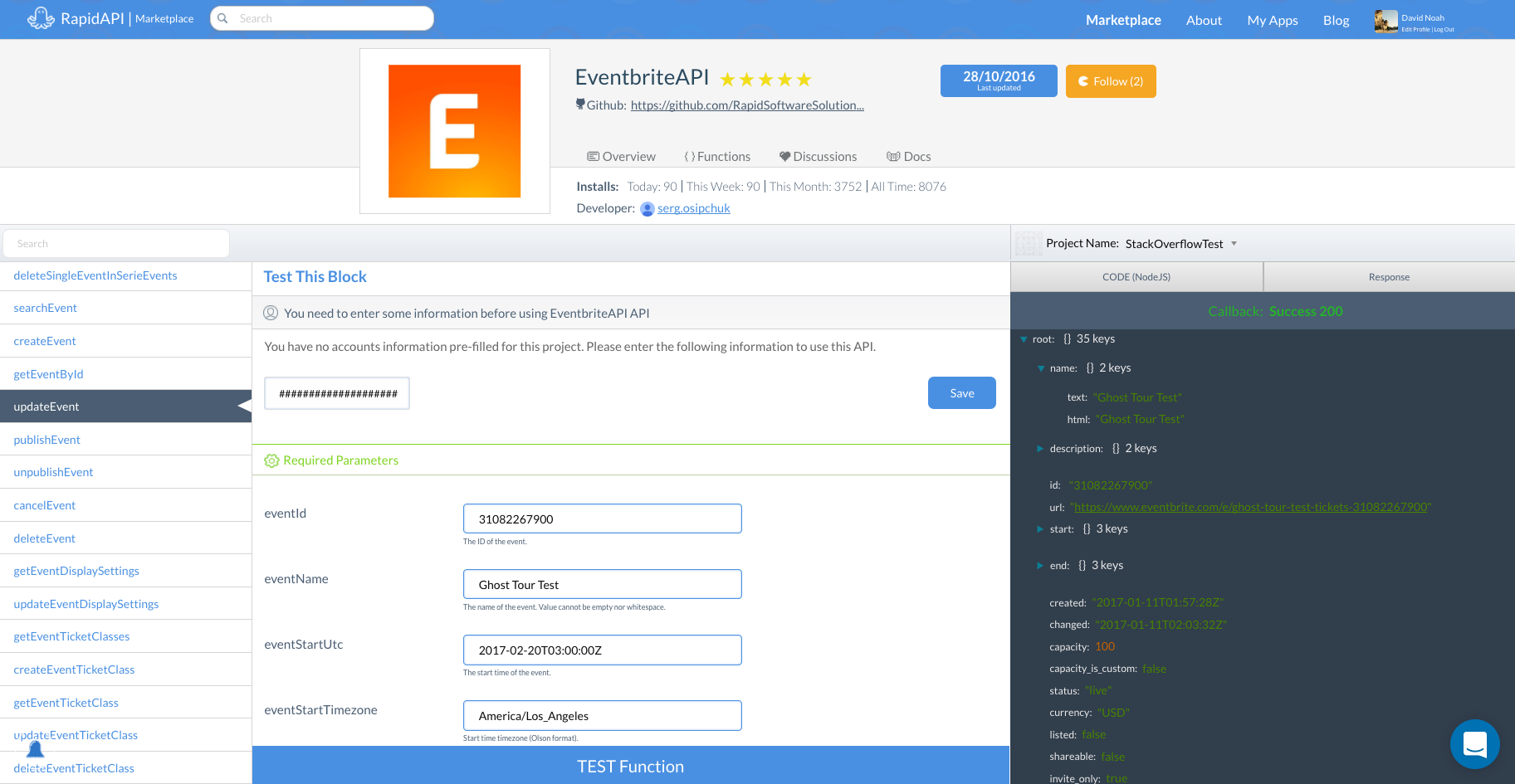Click the capacity value 100 in response

click(x=1105, y=646)
